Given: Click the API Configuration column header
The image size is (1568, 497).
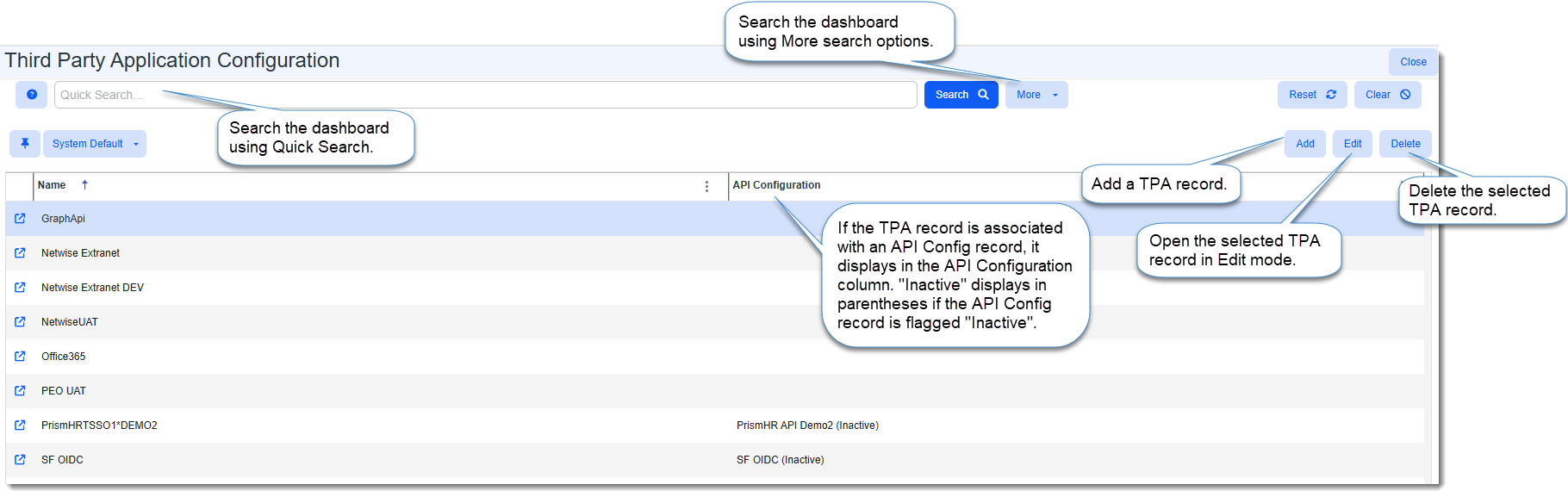Looking at the screenshot, I should coord(776,185).
